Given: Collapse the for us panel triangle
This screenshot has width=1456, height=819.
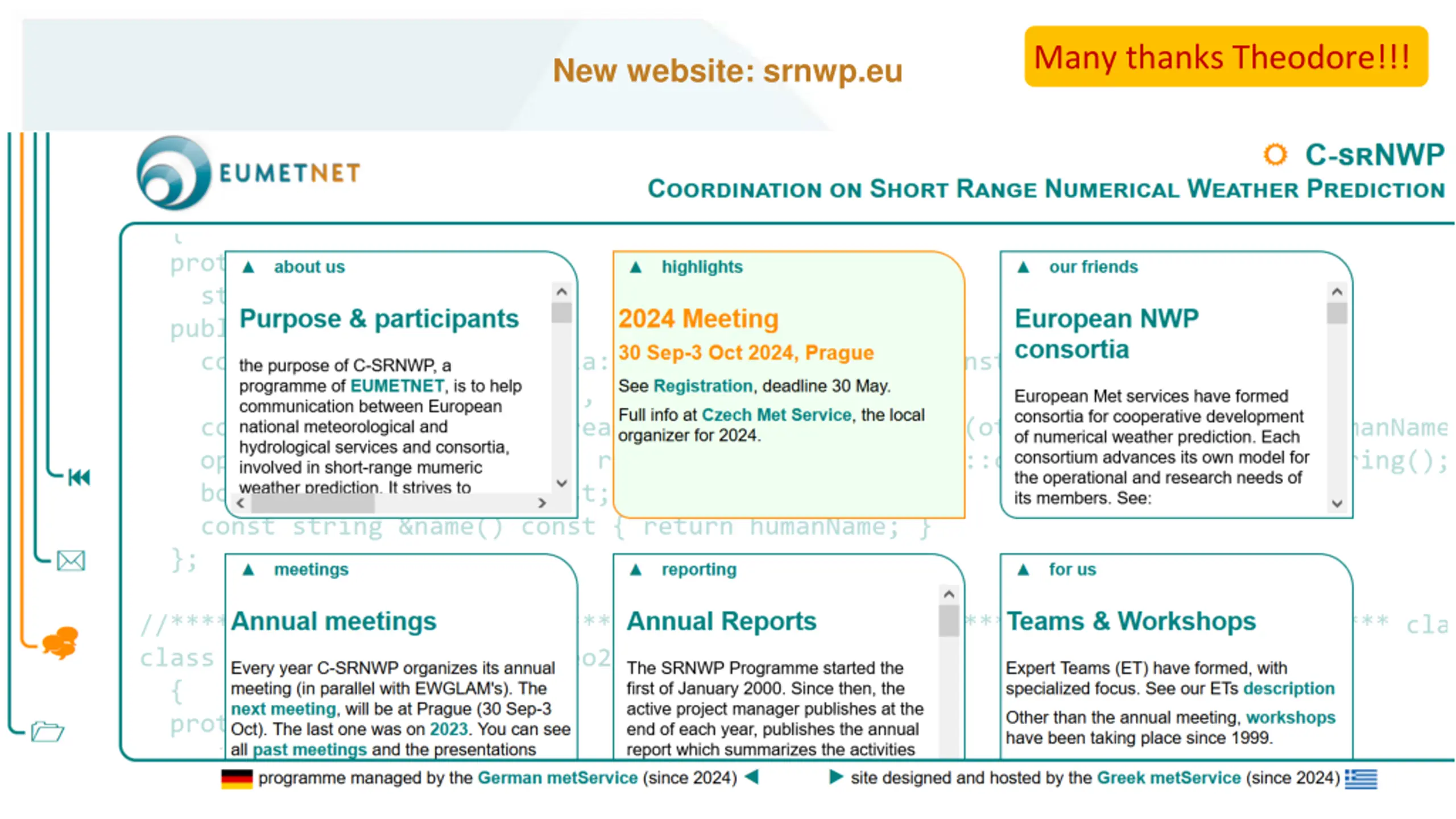Looking at the screenshot, I should (1023, 569).
